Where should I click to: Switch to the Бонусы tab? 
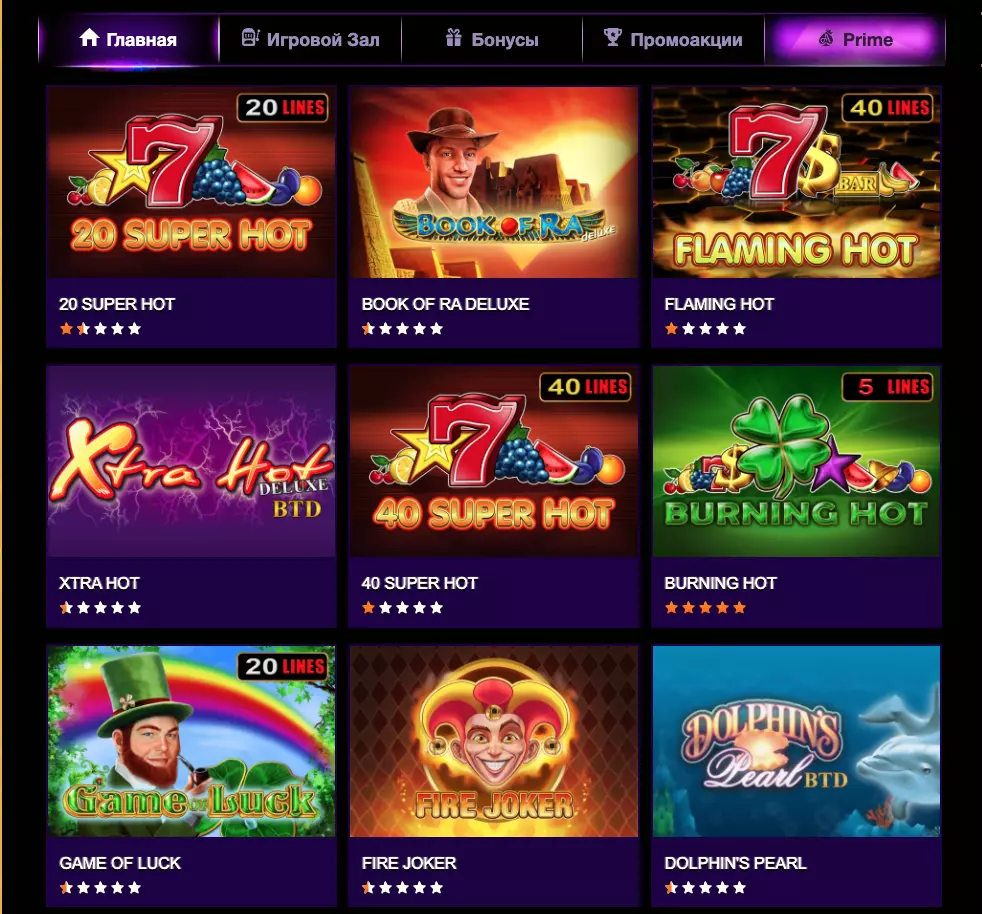tap(493, 39)
